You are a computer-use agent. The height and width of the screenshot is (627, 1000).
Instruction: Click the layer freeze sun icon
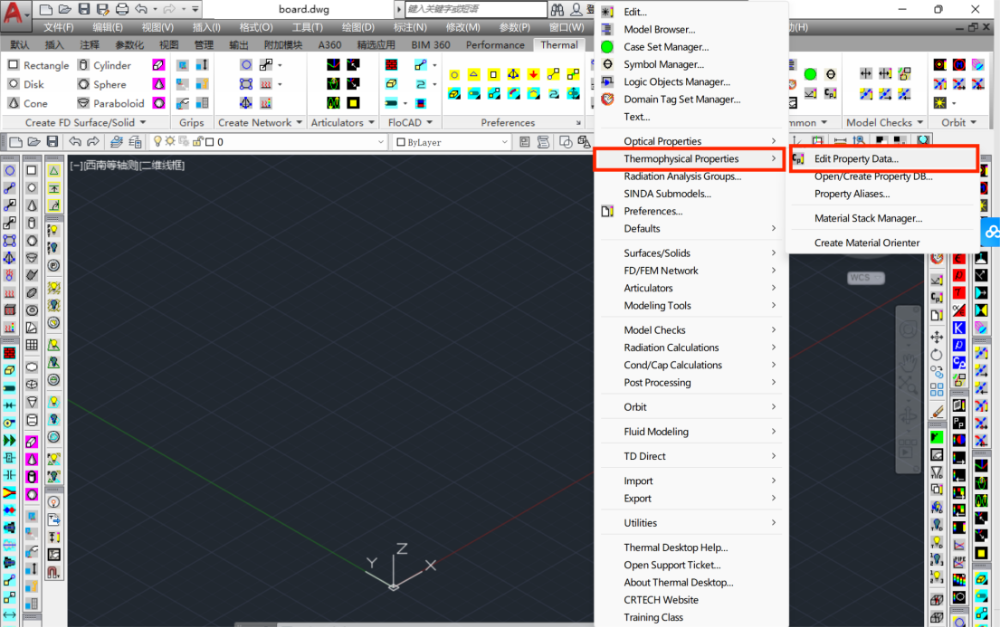pyautogui.click(x=170, y=142)
